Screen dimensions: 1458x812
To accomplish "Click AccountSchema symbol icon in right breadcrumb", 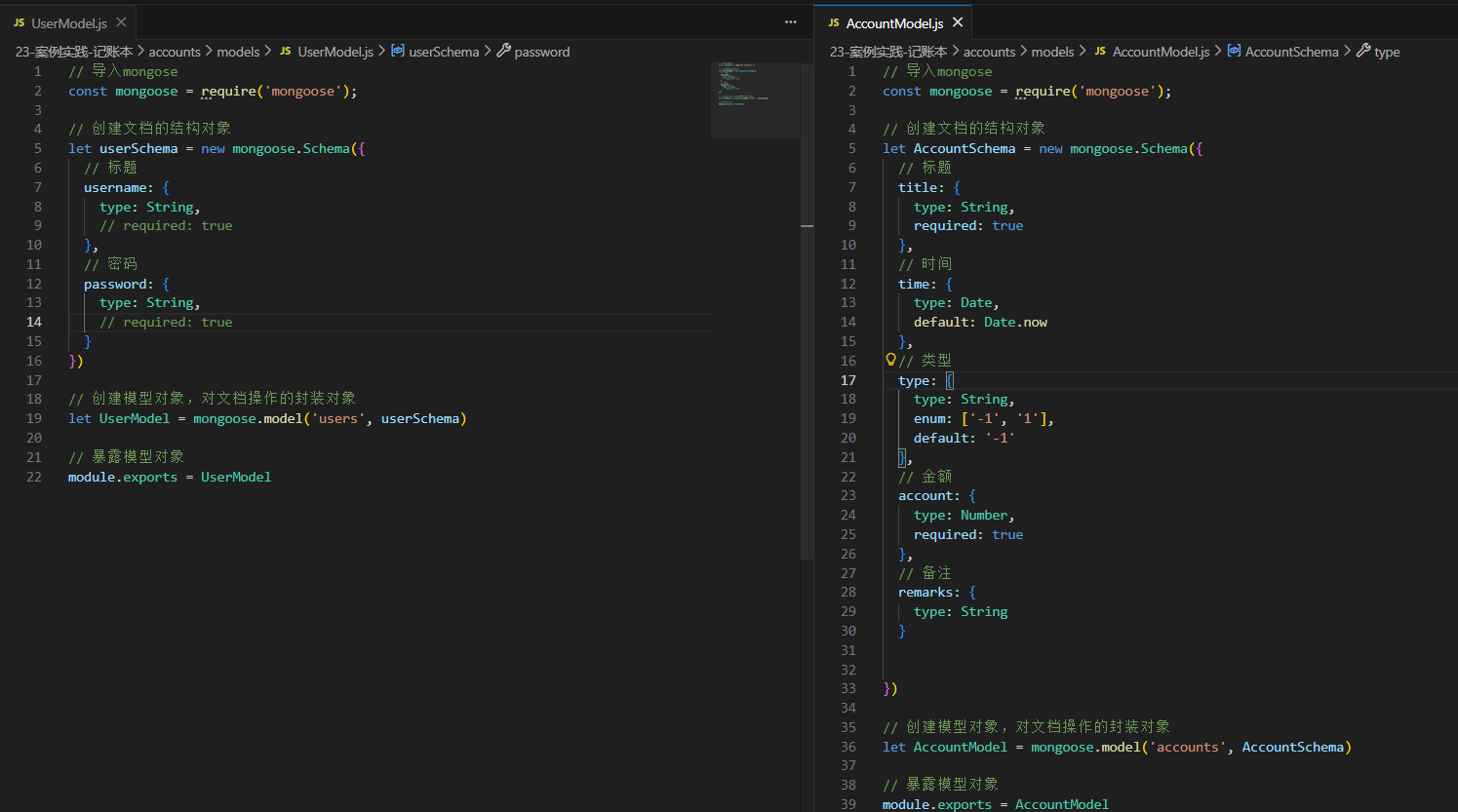I will point(1234,51).
